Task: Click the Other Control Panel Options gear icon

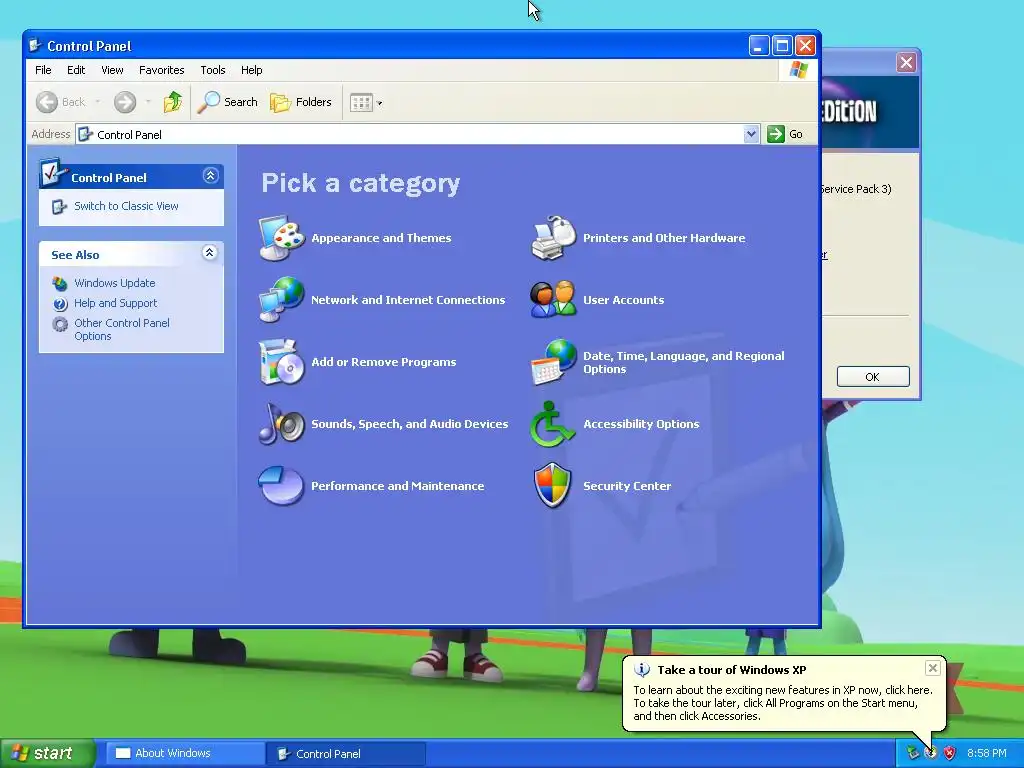Action: (60, 324)
